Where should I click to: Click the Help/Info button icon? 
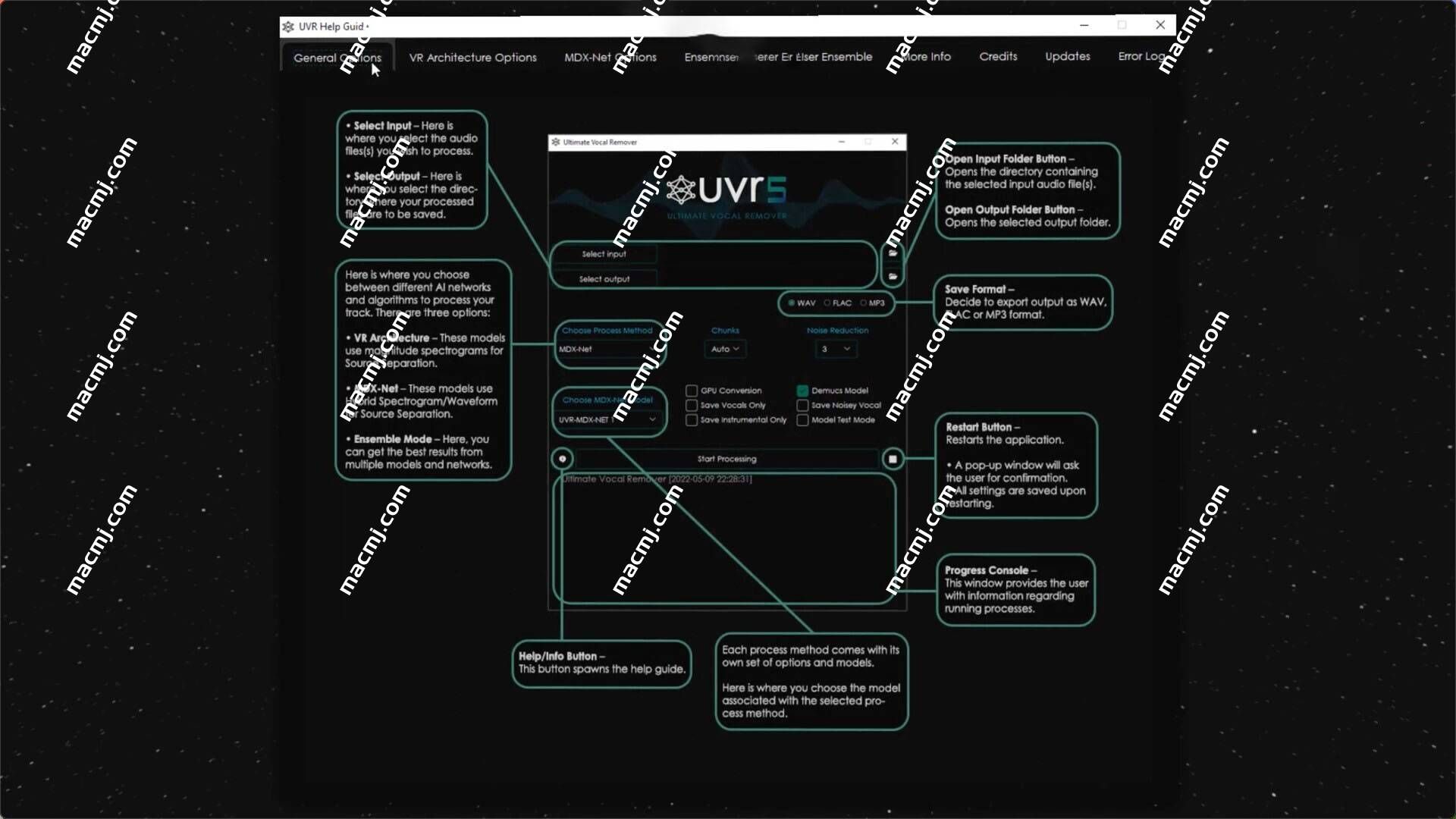point(562,458)
